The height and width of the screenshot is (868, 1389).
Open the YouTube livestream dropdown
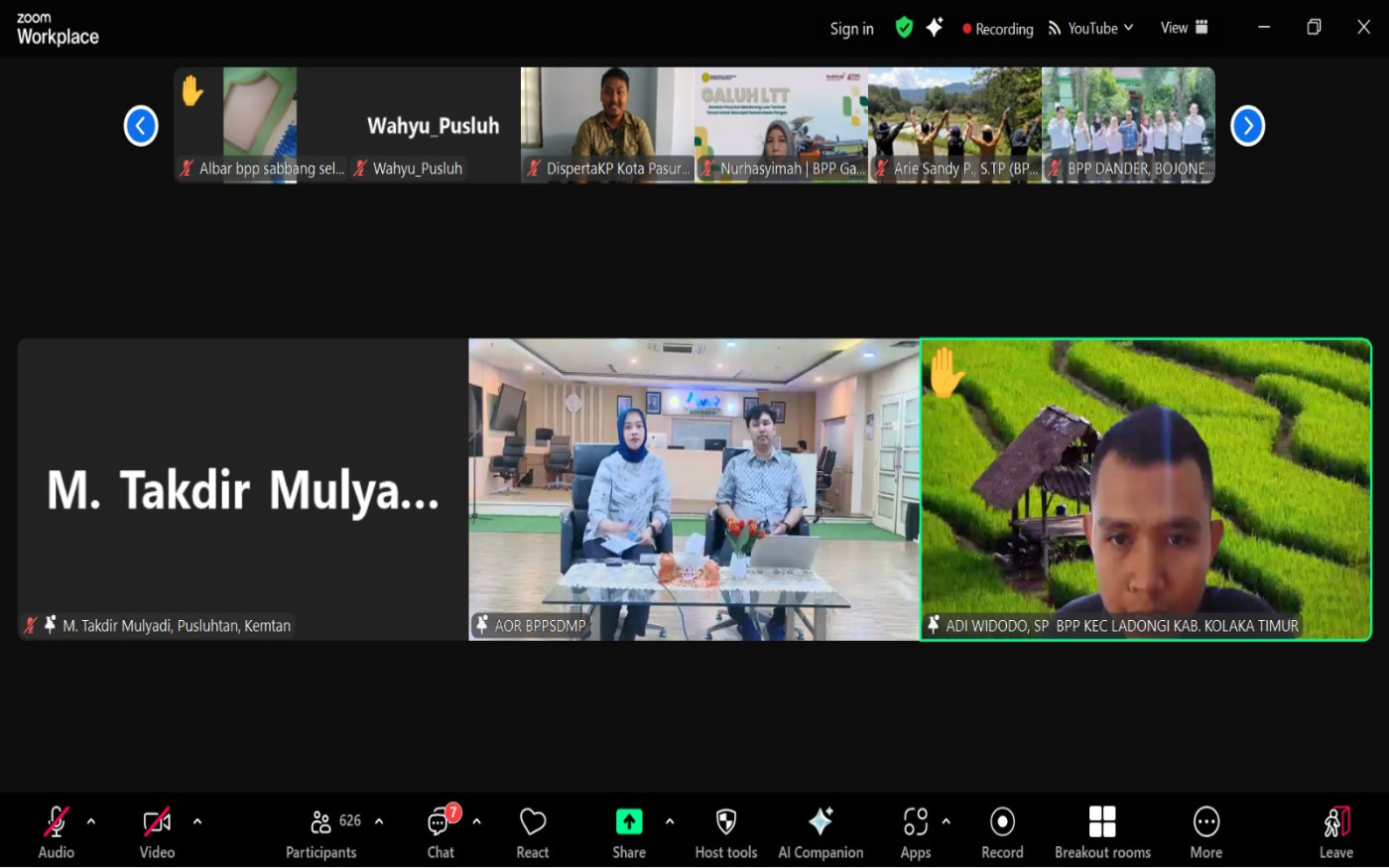tap(1091, 29)
